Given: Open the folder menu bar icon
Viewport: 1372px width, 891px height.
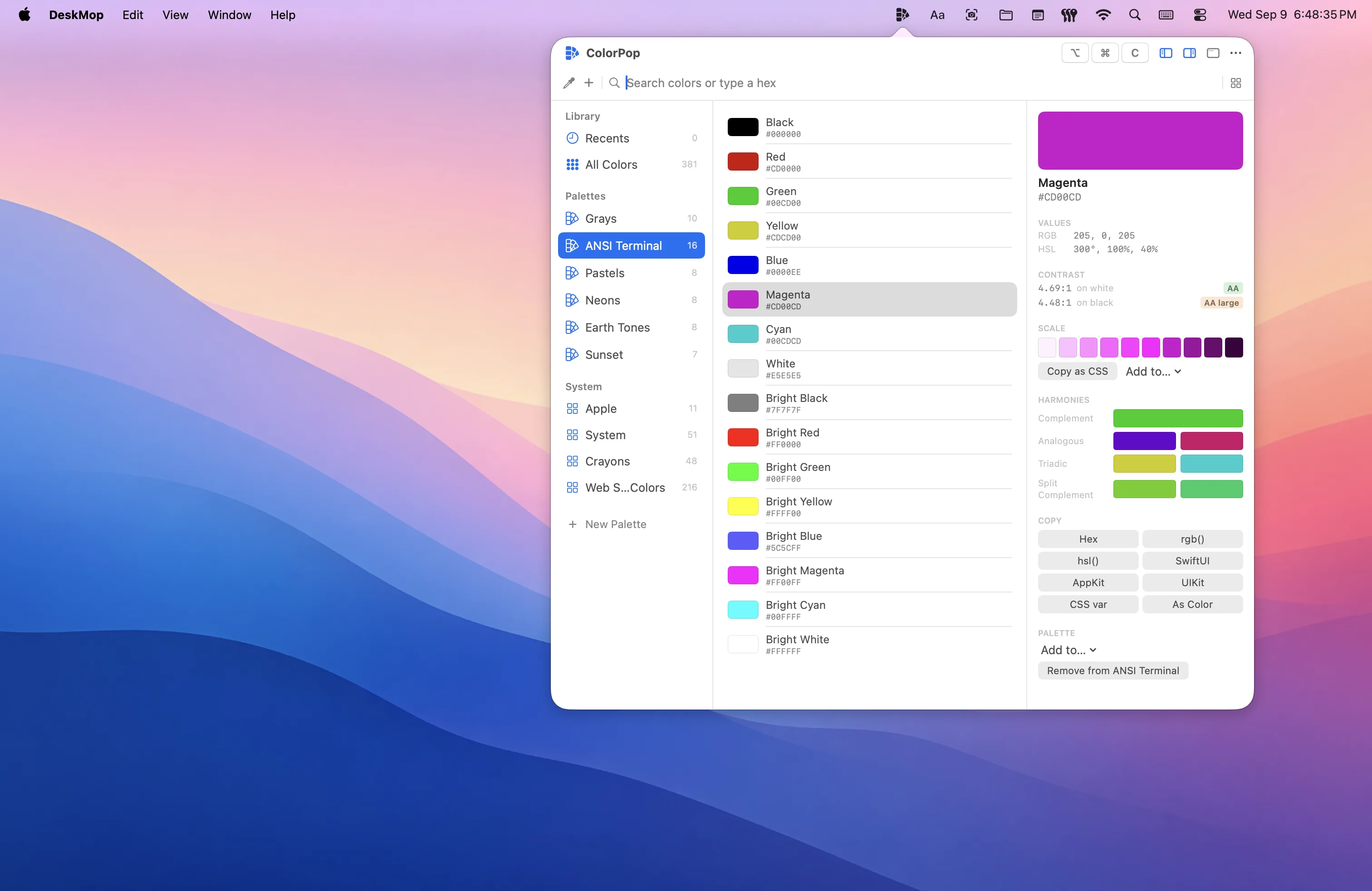Looking at the screenshot, I should [x=1005, y=15].
